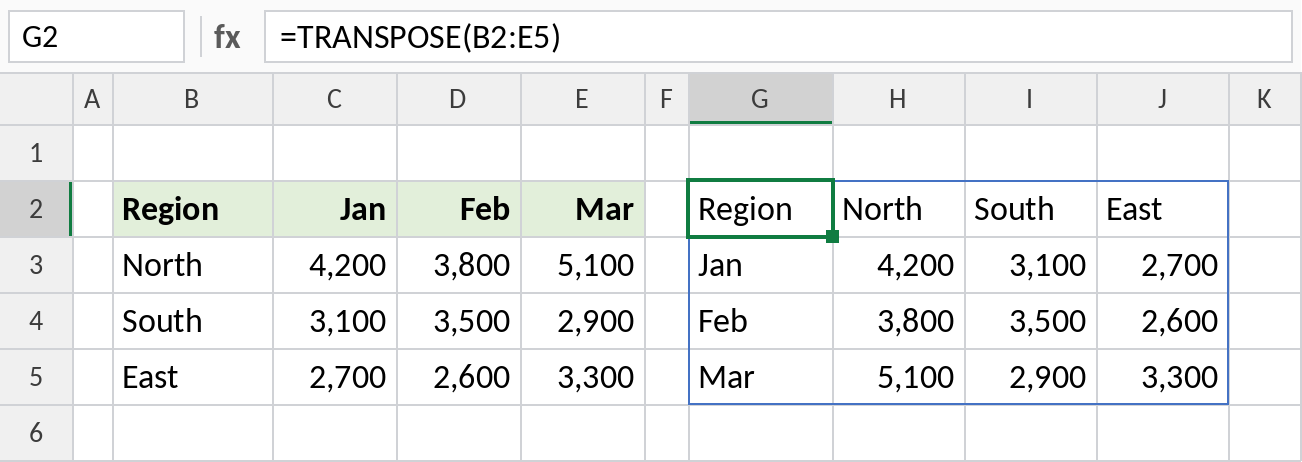Click cell J4 with 2,600
Image resolution: width=1302 pixels, height=462 pixels.
pos(1163,321)
